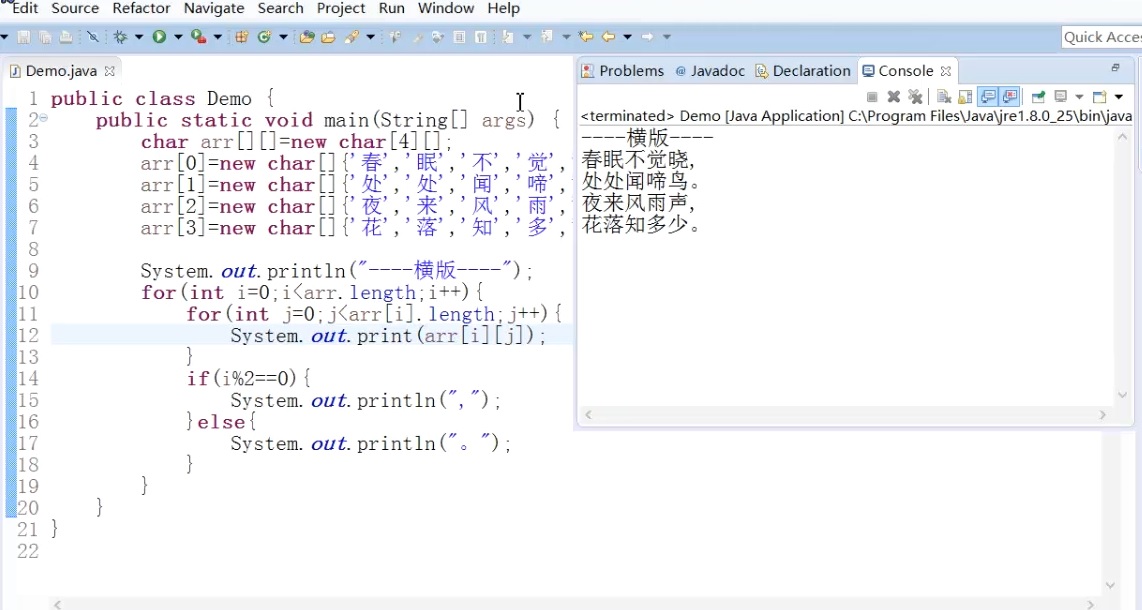The image size is (1142, 610).
Task: Minimize the Console view panel
Action: click(x=1115, y=68)
